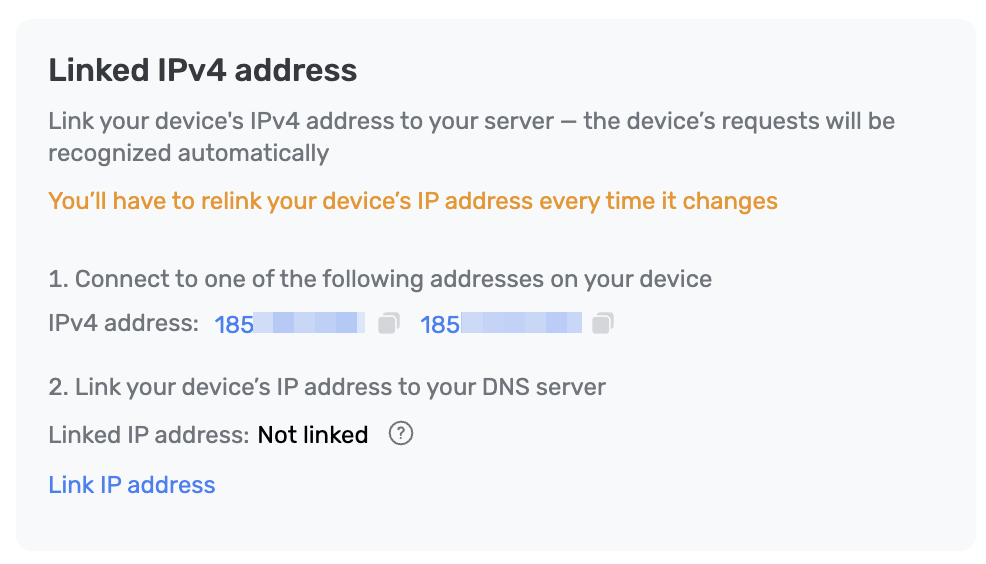Viewport: 986px width, 564px height.
Task: Copy the first IPv4 address
Action: pyautogui.click(x=389, y=323)
